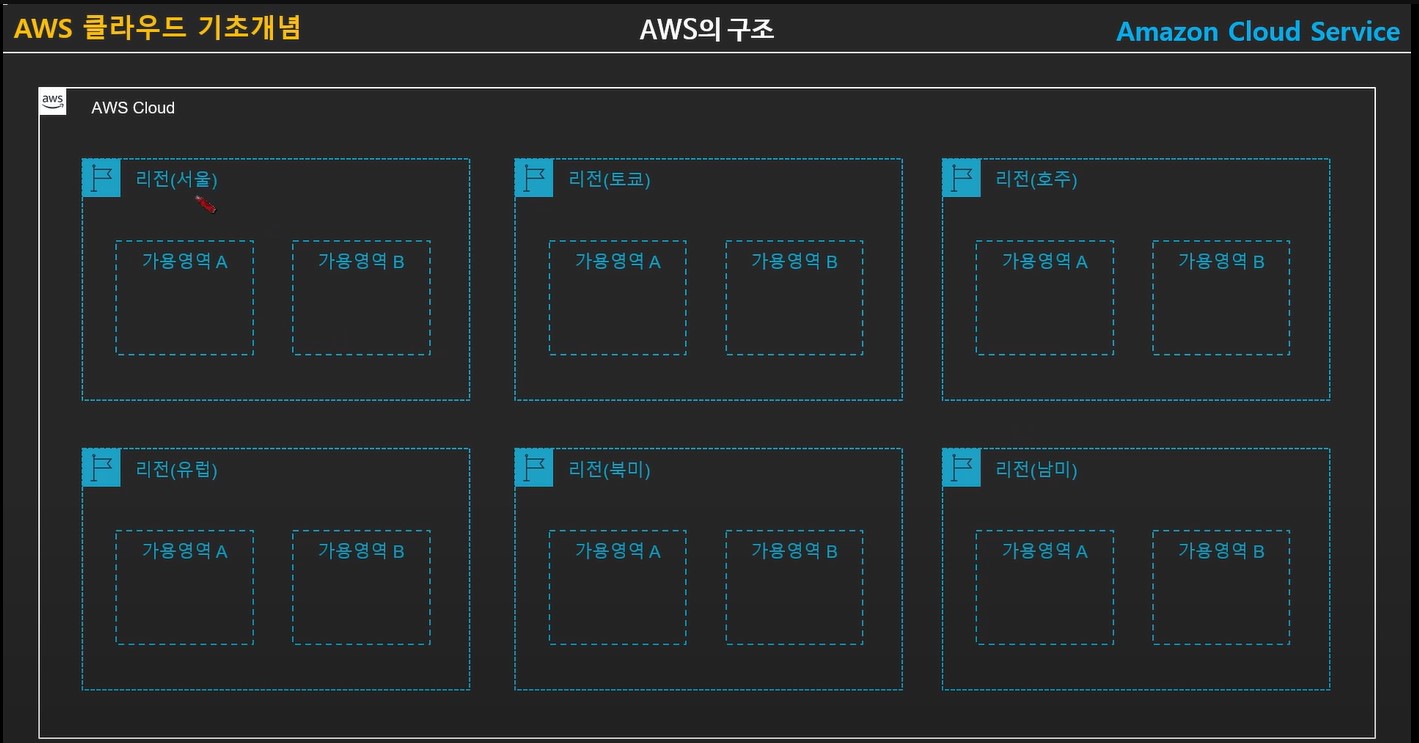
Task: Click 가용영역 A in Seoul region
Action: point(185,297)
